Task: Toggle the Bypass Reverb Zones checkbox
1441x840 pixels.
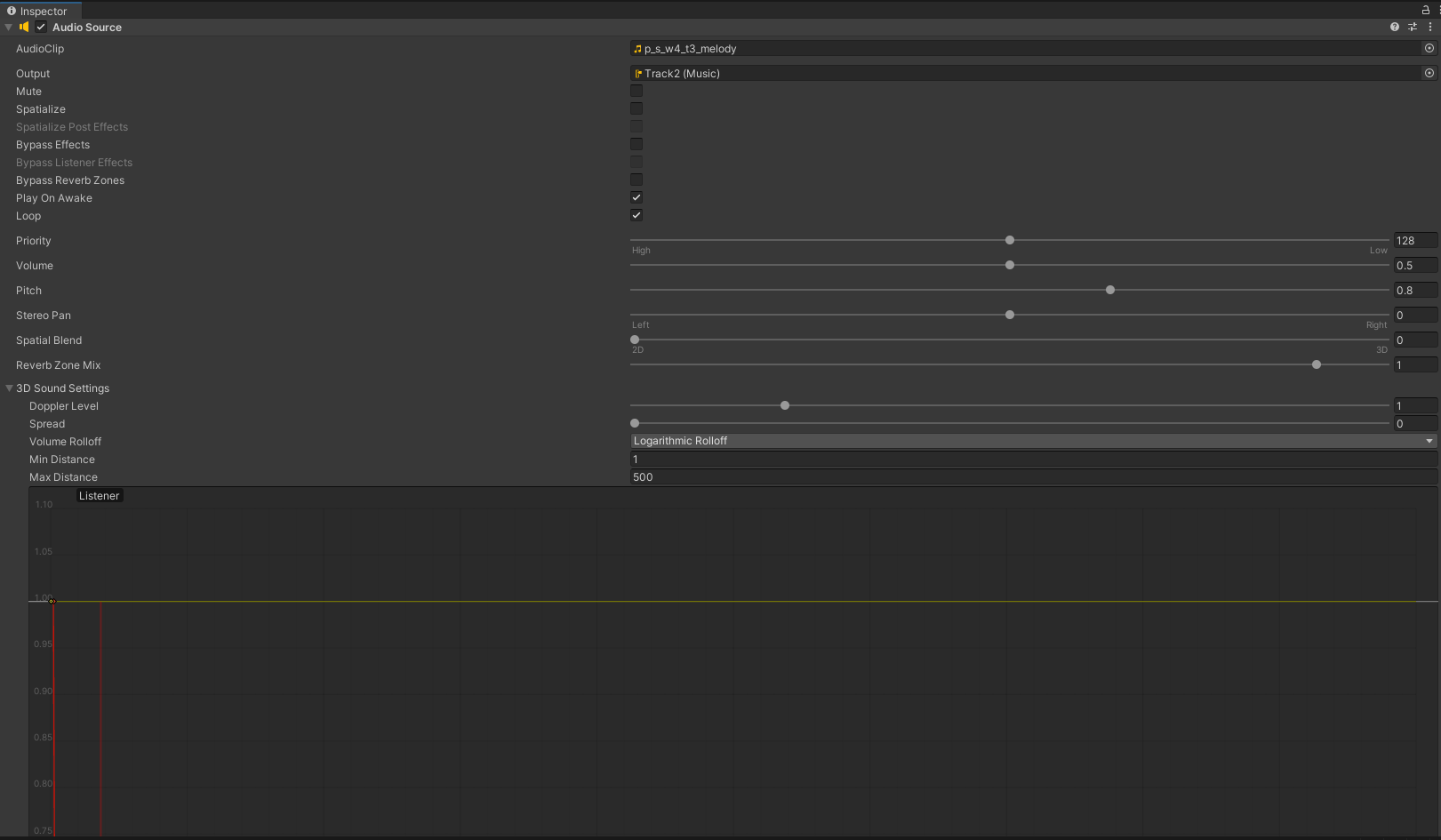Action: pos(636,180)
